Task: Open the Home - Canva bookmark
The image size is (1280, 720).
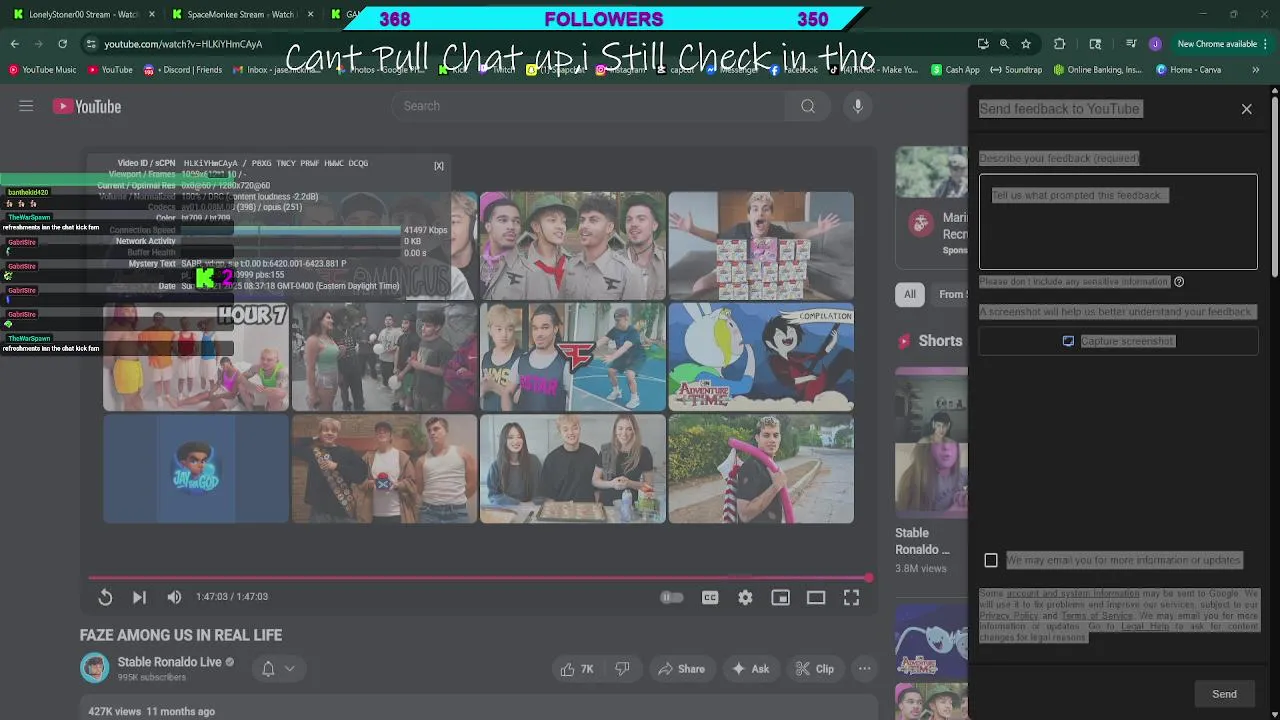Action: click(1188, 70)
